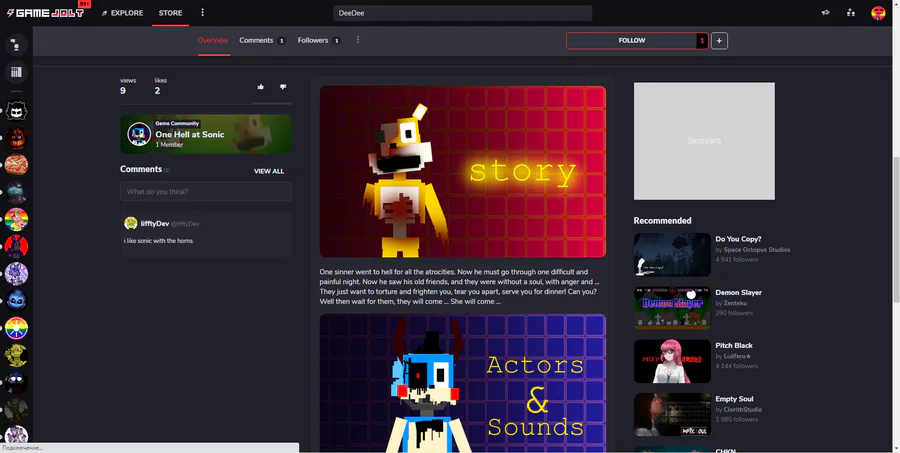Open the game page three-dot options
Image resolution: width=900 pixels, height=453 pixels.
(x=358, y=40)
